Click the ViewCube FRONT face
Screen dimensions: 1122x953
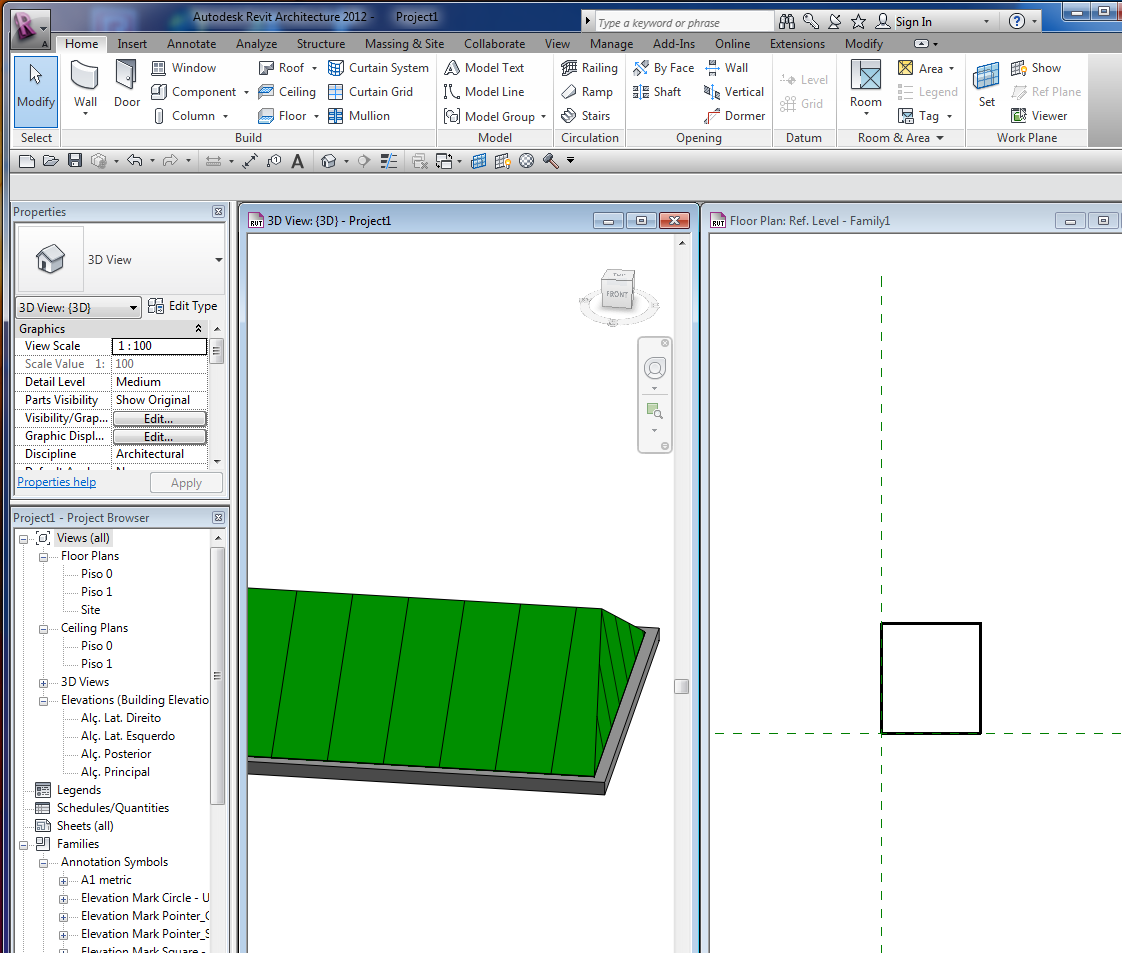click(617, 294)
